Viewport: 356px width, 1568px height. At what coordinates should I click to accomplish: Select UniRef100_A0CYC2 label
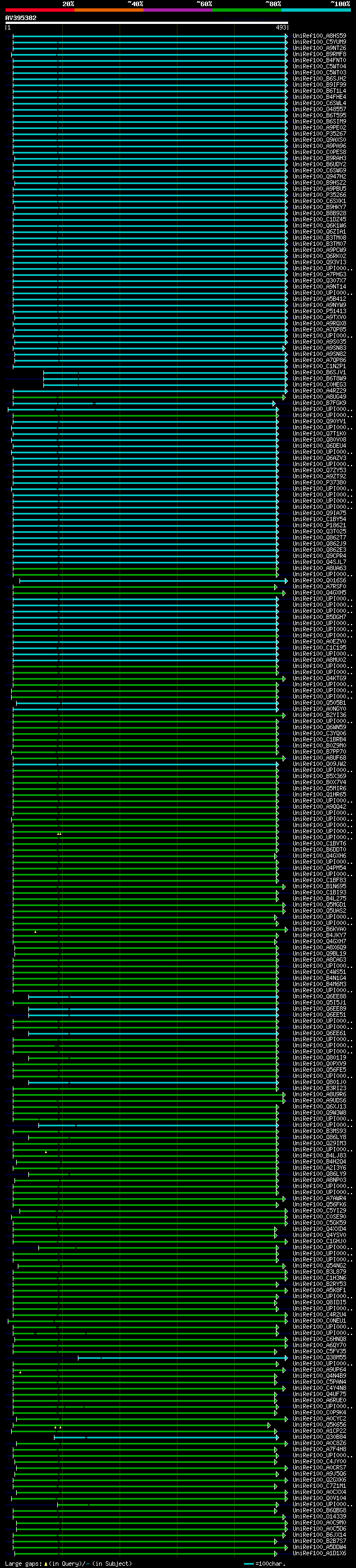[x=319, y=1418]
